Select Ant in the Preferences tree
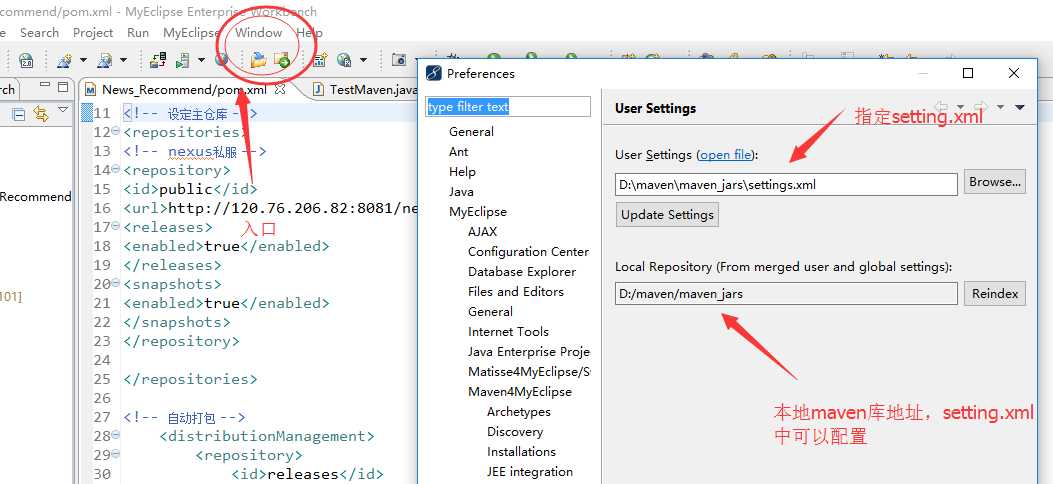Screen dimensions: 1053x484 (459, 152)
